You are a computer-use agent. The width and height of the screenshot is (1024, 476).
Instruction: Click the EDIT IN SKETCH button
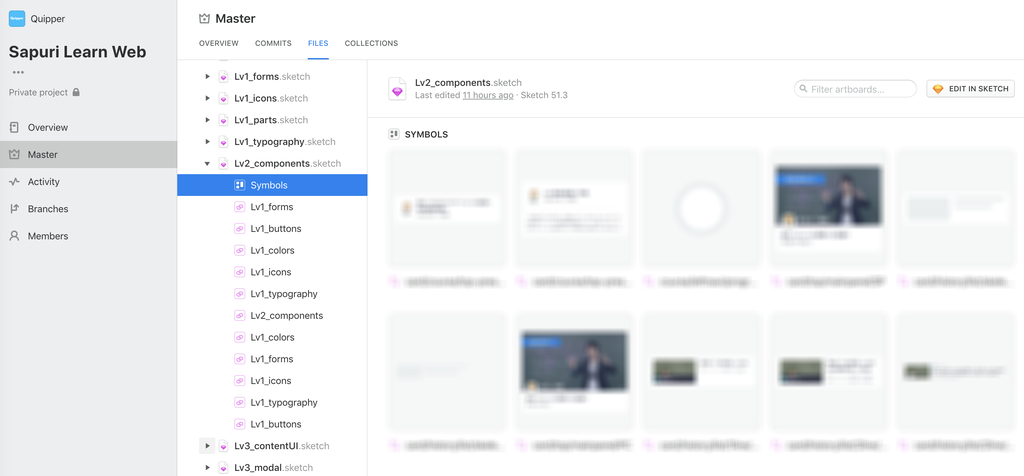[x=970, y=89]
